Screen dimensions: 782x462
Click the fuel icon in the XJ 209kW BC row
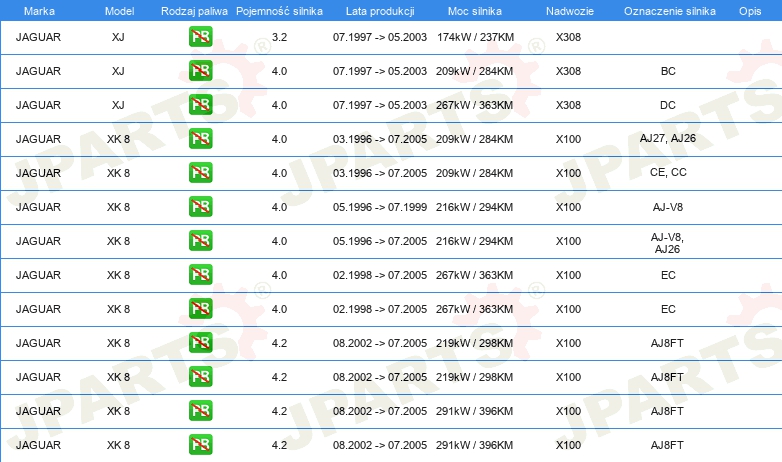coord(200,71)
